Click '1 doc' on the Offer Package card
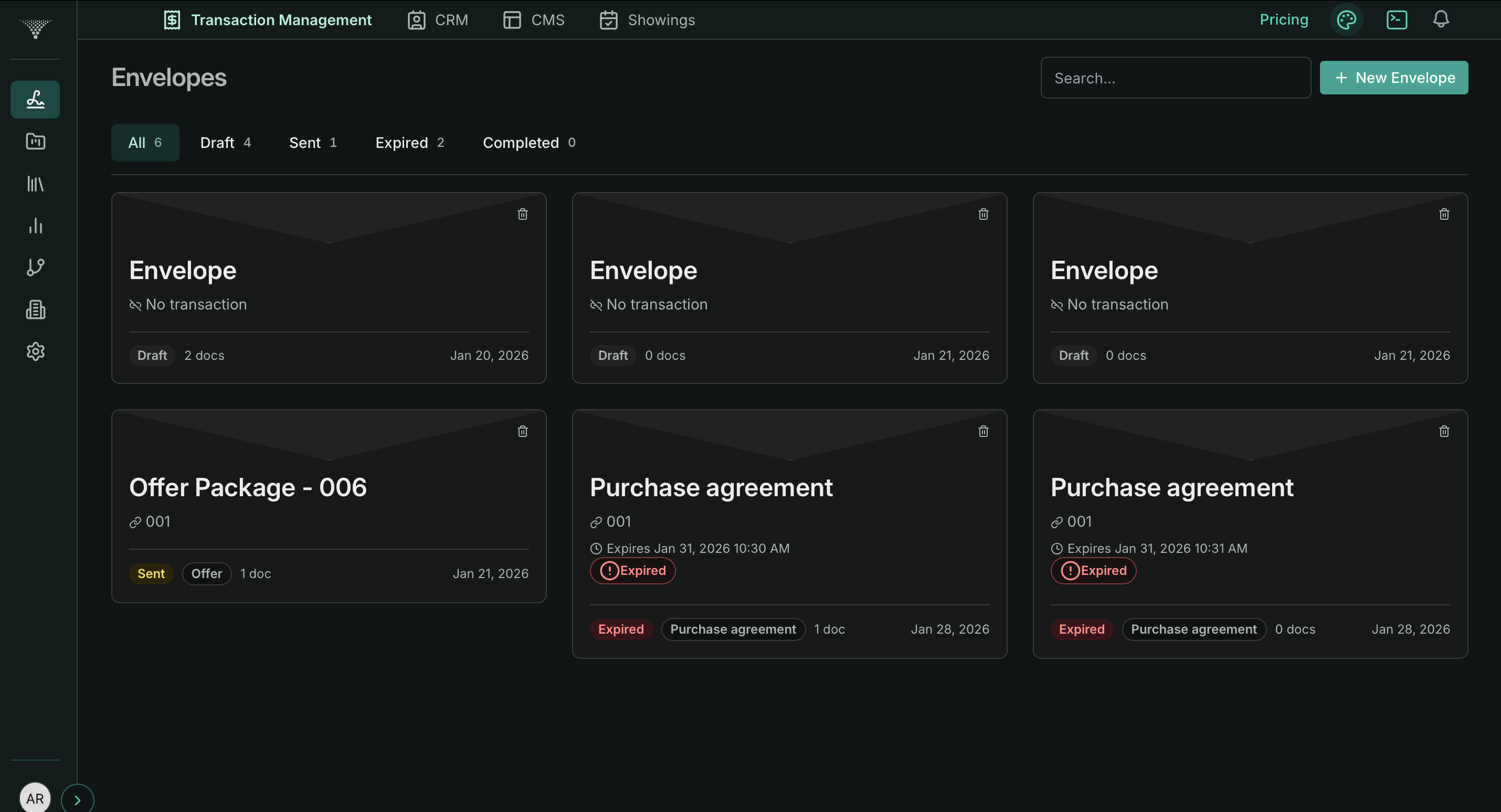The width and height of the screenshot is (1501, 812). (256, 574)
